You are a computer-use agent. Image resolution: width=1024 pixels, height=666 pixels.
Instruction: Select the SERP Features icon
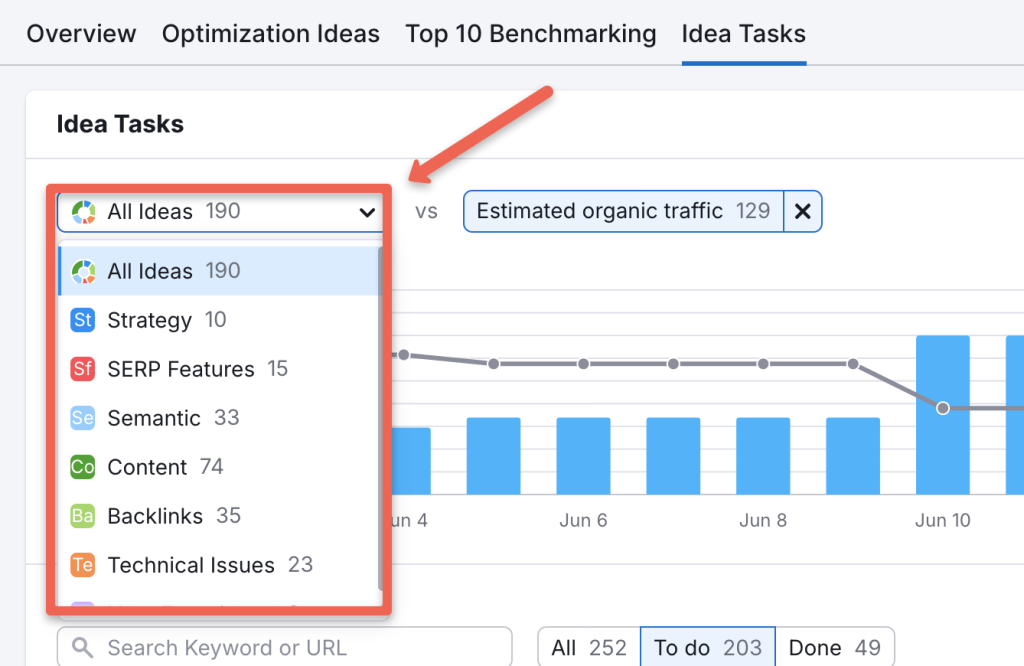click(84, 369)
